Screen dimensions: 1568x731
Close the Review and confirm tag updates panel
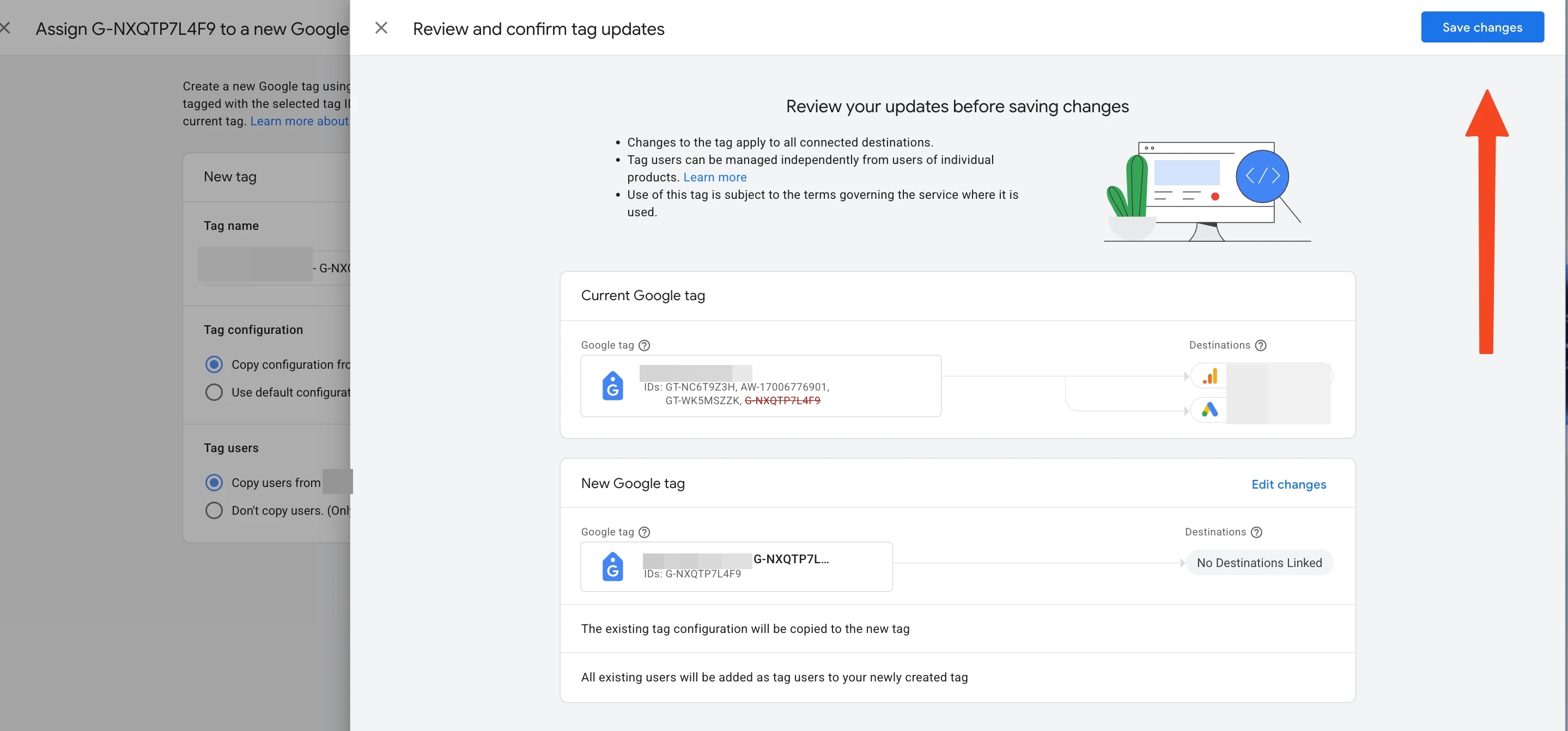pyautogui.click(x=381, y=28)
